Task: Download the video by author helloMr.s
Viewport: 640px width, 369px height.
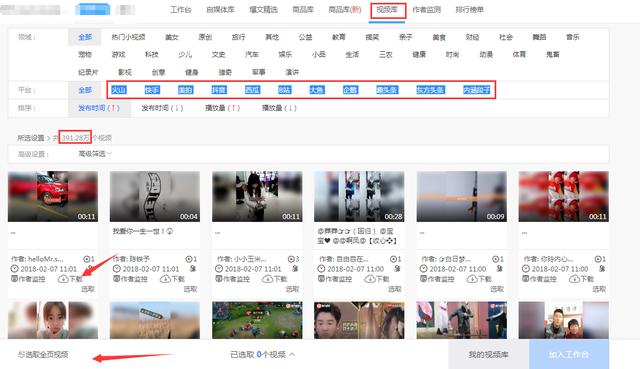Action: [x=71, y=279]
